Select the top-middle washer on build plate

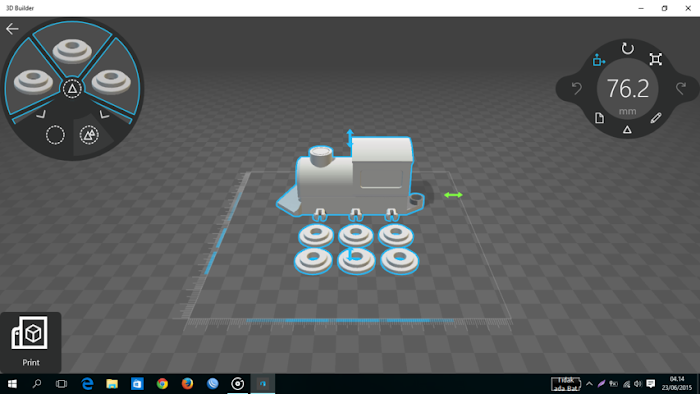356,235
